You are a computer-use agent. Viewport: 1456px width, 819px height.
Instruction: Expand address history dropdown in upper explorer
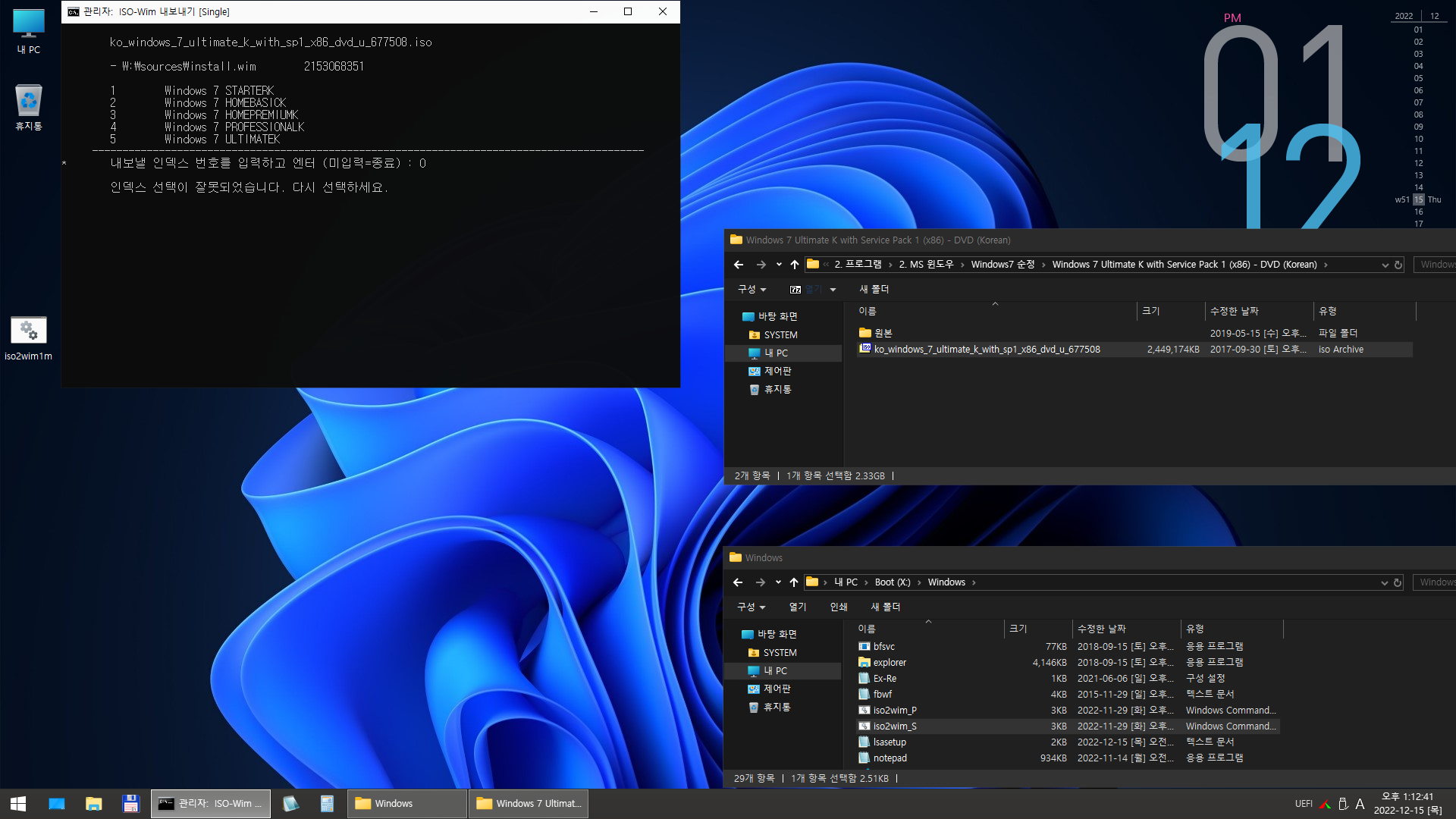pyautogui.click(x=1385, y=265)
